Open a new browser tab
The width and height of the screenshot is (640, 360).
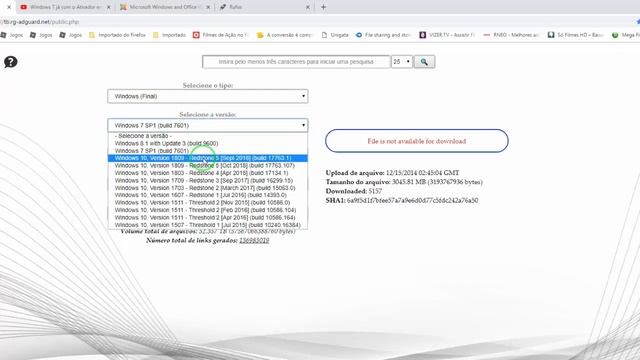(323, 7)
